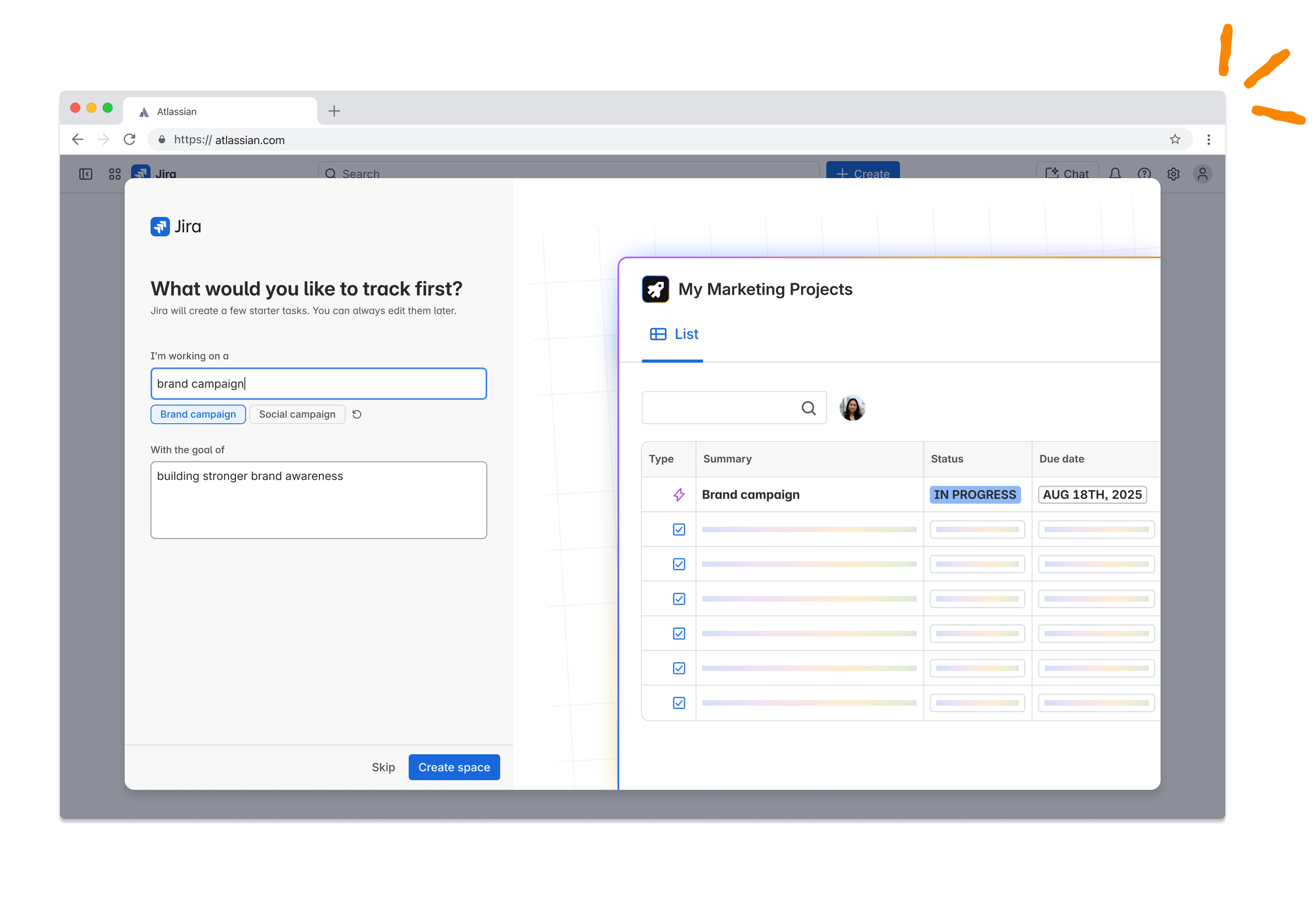Click the help question mark icon

(1144, 174)
